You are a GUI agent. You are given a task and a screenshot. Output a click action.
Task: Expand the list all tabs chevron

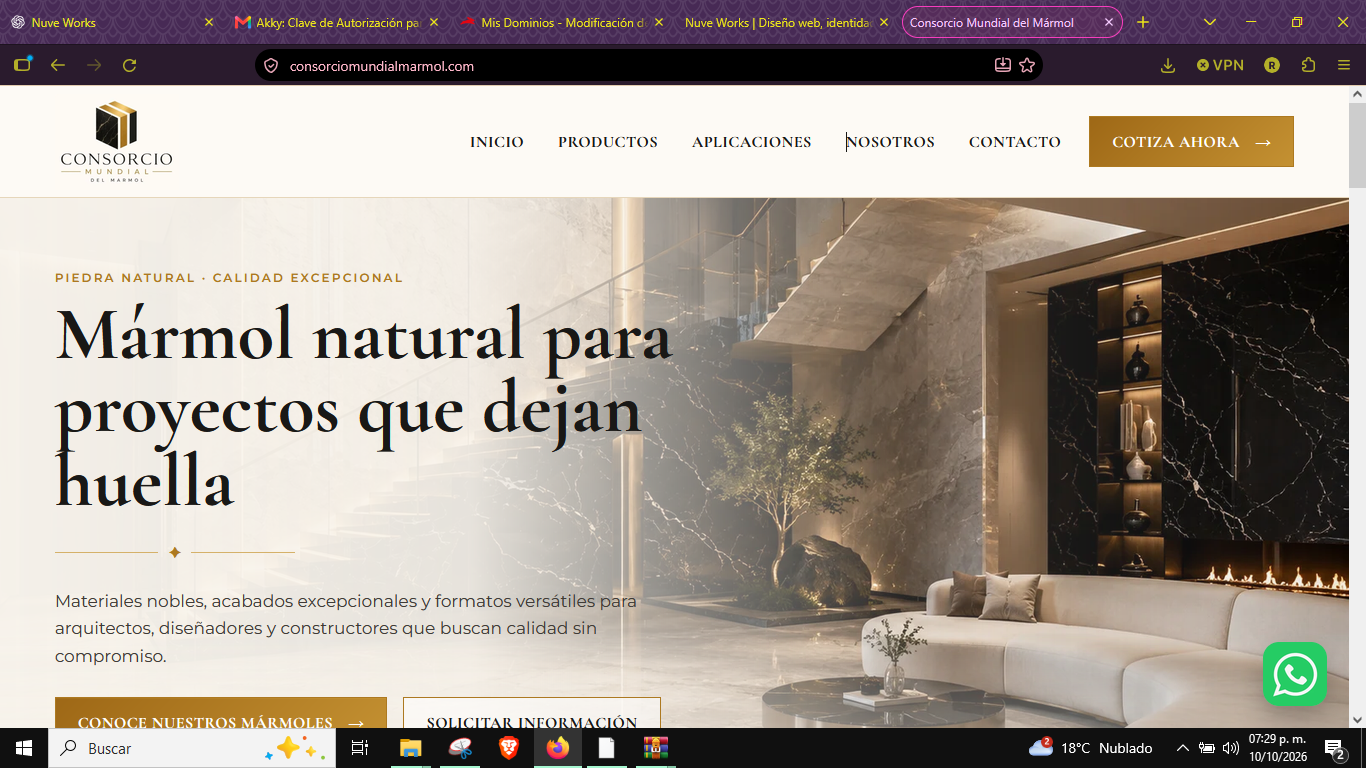pos(1210,22)
